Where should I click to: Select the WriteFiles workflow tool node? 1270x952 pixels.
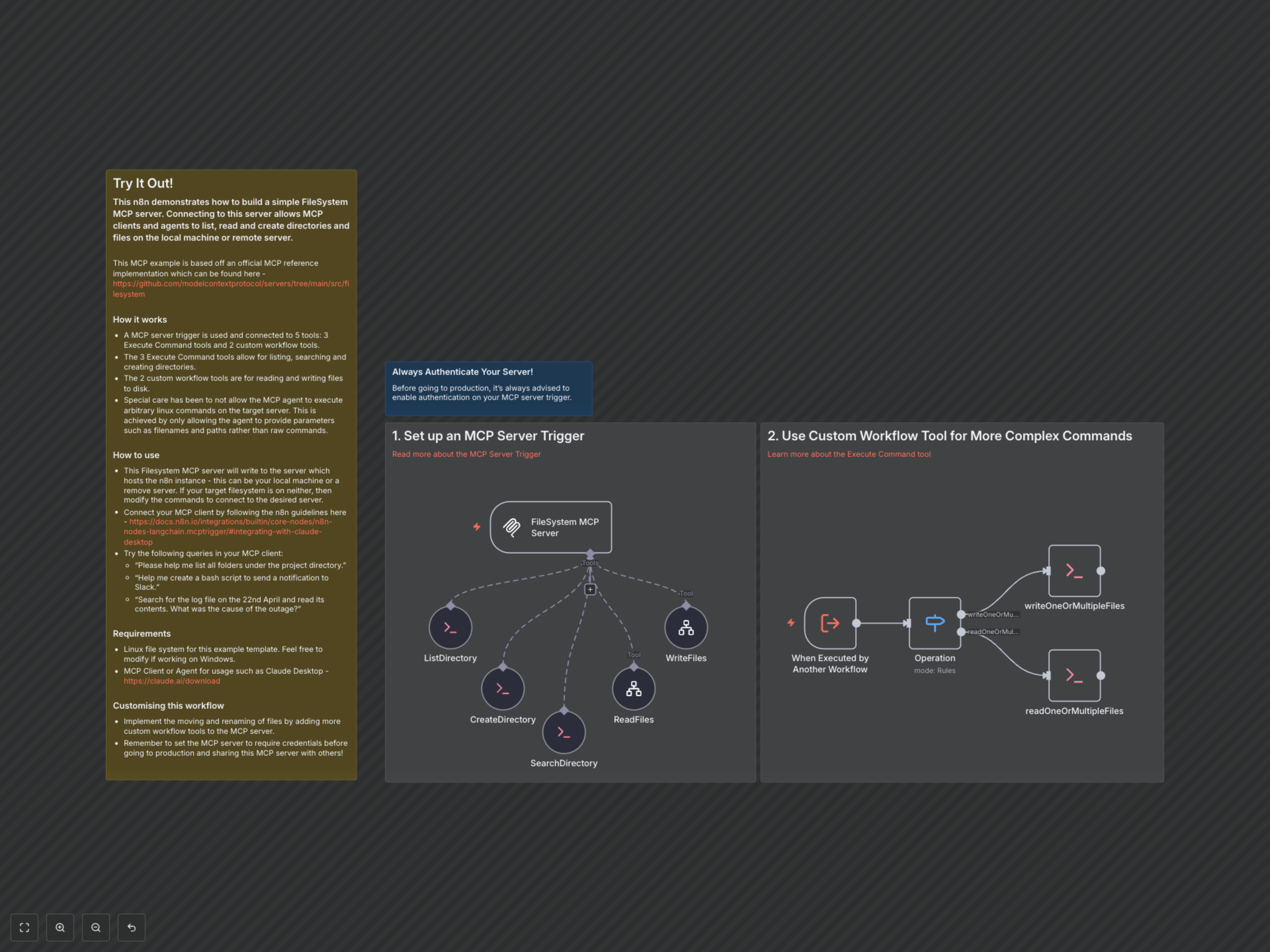click(686, 627)
